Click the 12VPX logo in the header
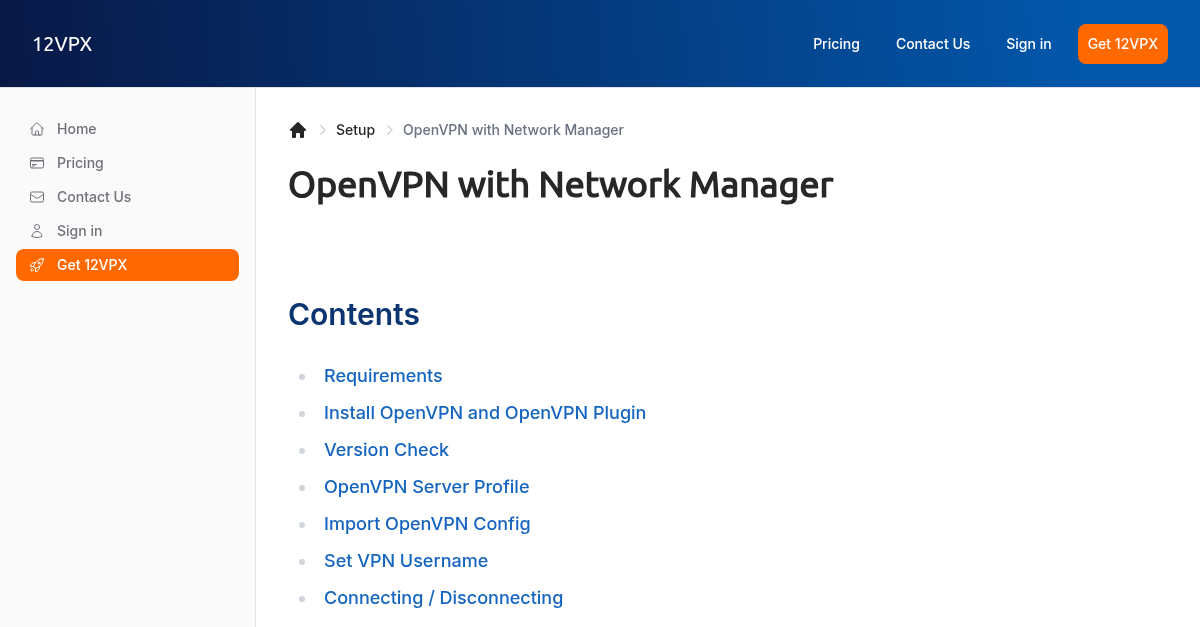The image size is (1200, 627). (62, 44)
